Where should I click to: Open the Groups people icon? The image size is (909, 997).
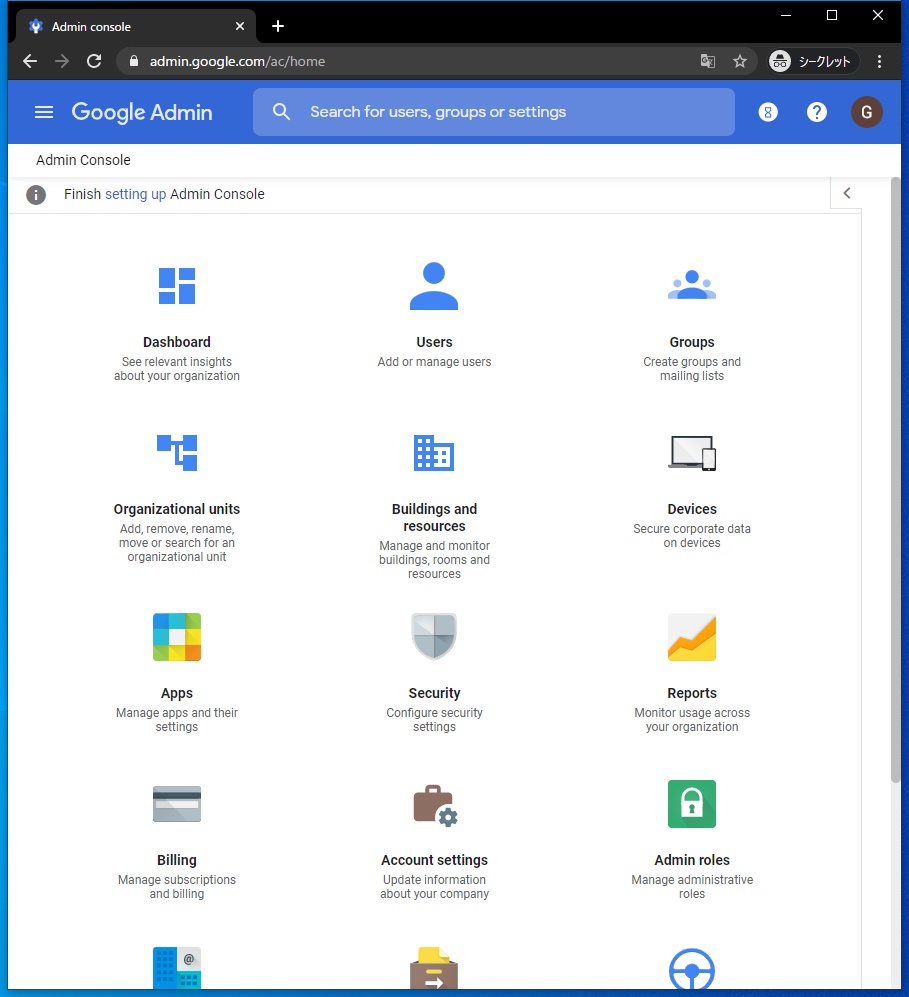692,285
